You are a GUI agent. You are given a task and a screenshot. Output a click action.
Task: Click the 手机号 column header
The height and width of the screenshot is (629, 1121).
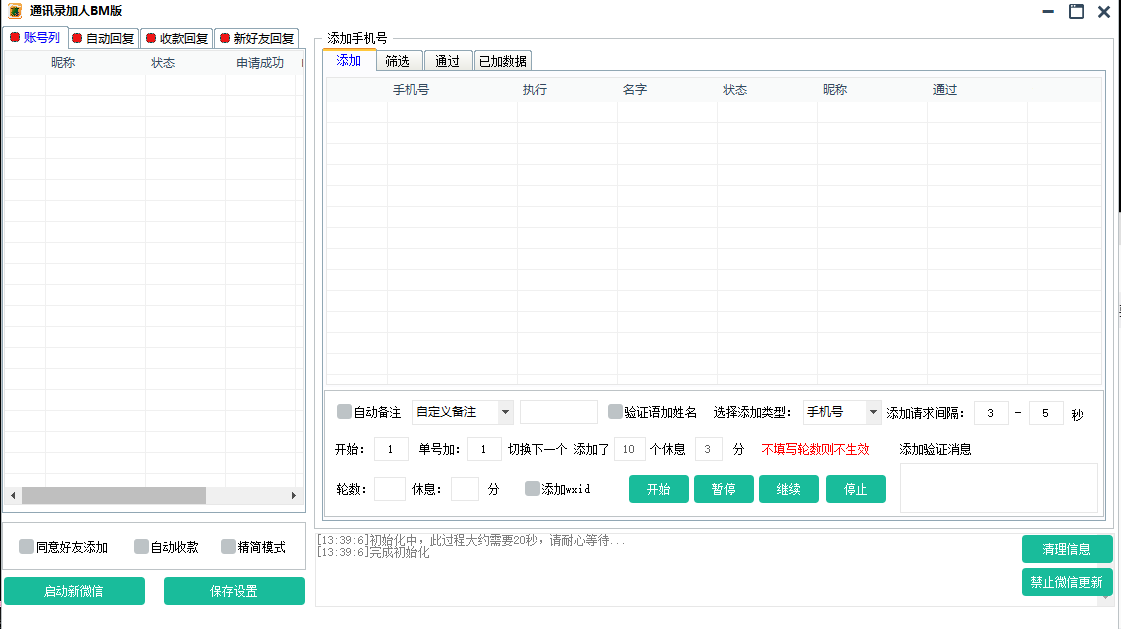[411, 89]
